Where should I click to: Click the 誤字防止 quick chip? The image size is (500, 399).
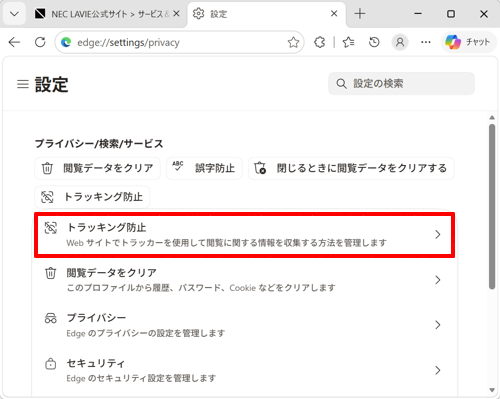[204, 168]
